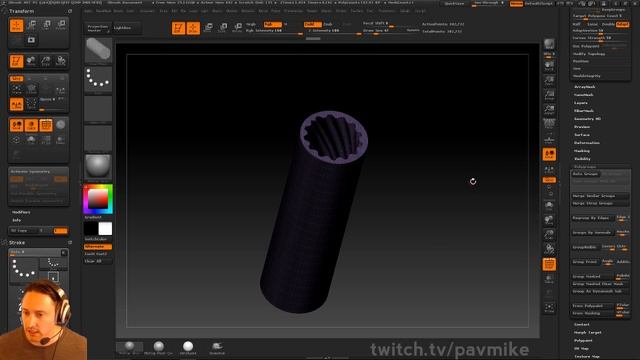
Task: Expand the Deformation section
Action: point(587,143)
